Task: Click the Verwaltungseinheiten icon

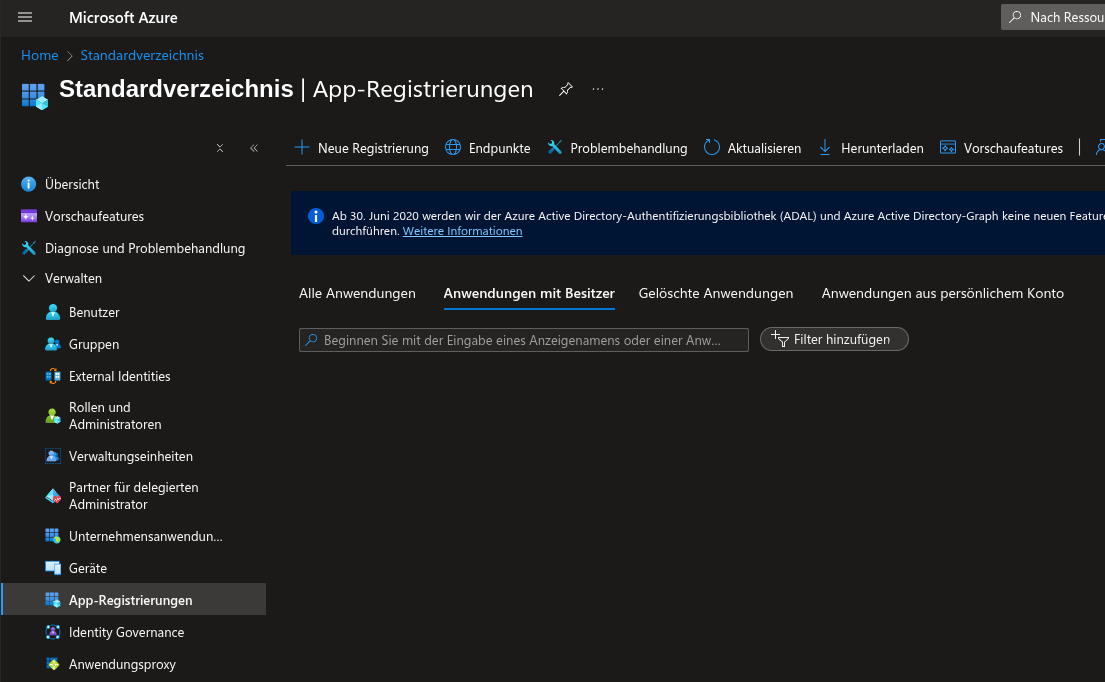Action: click(x=53, y=456)
